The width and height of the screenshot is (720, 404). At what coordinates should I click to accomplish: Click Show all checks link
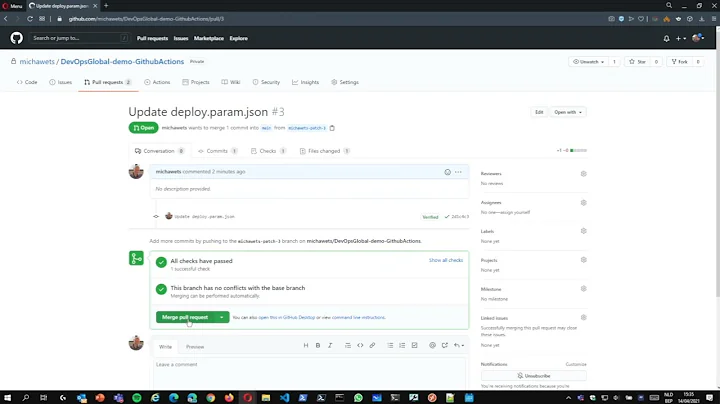pos(446,260)
